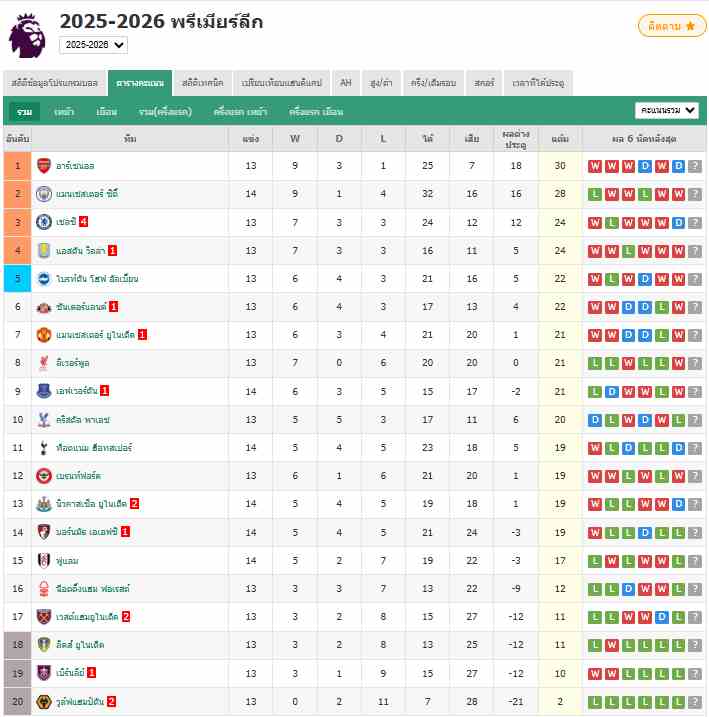This screenshot has height=717, width=709.
Task: Click the ติดตาม follow button with star
Action: click(672, 26)
